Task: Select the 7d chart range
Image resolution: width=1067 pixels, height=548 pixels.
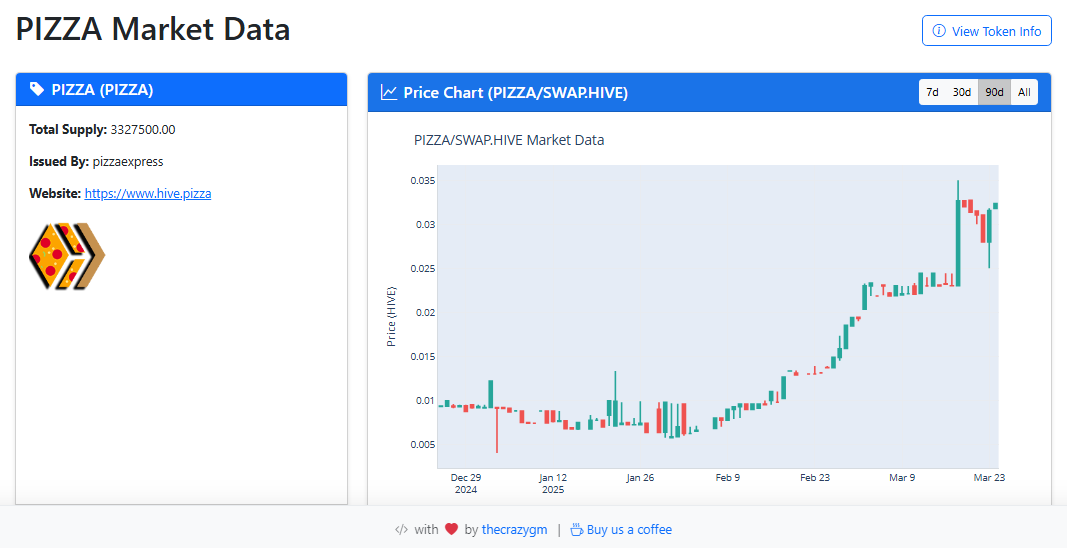Action: tap(933, 92)
